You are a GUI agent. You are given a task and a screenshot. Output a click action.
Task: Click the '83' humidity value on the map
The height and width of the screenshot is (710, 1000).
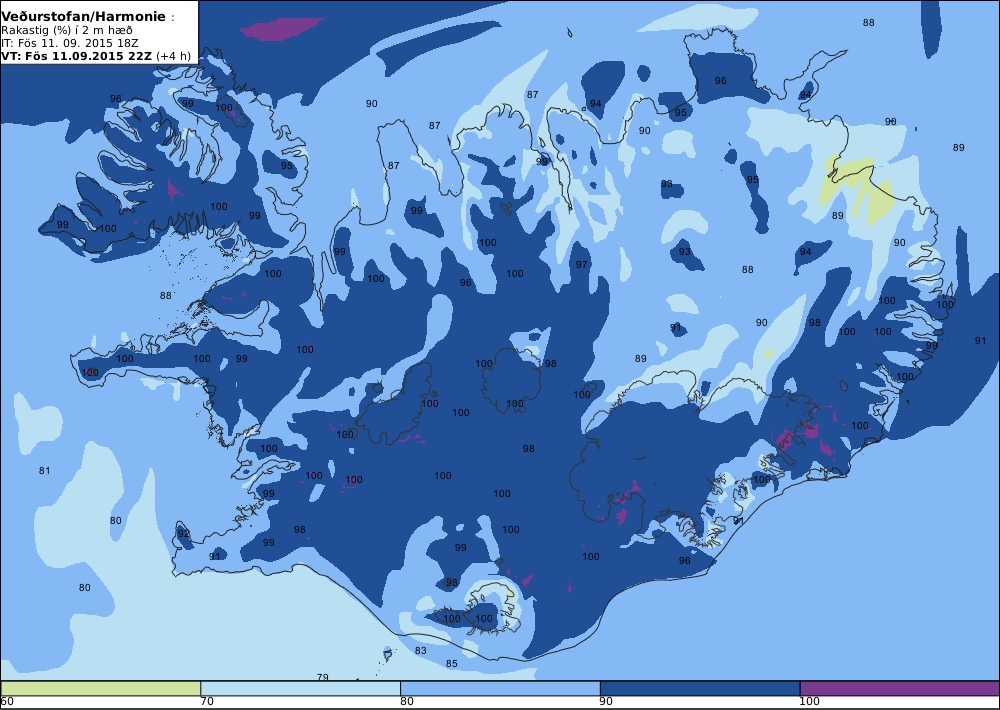coord(420,651)
